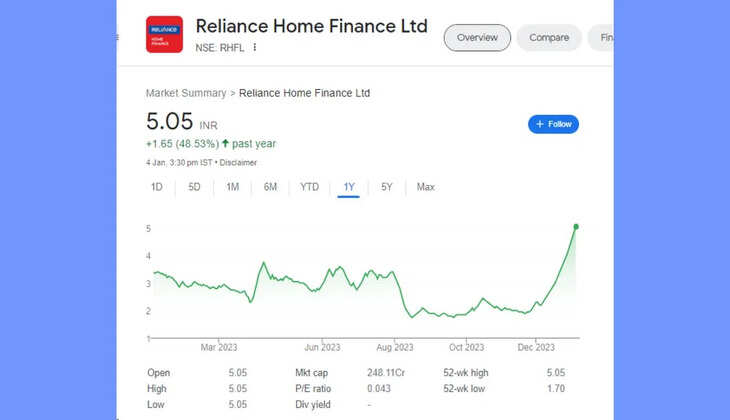The image size is (730, 420).
Task: Select the 5D time range
Action: [195, 187]
